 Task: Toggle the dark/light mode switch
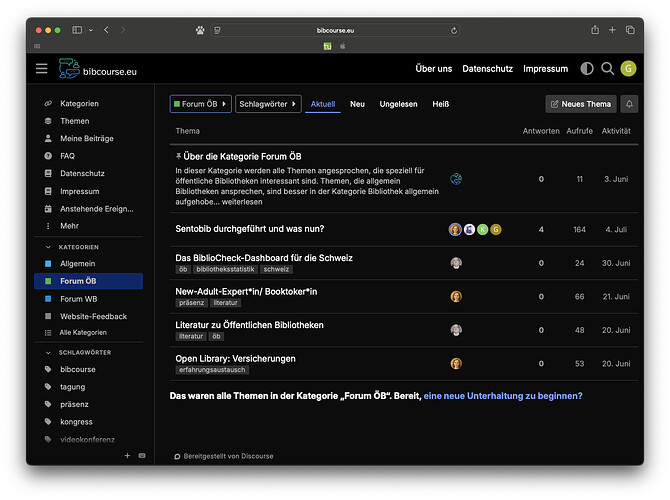tap(586, 68)
